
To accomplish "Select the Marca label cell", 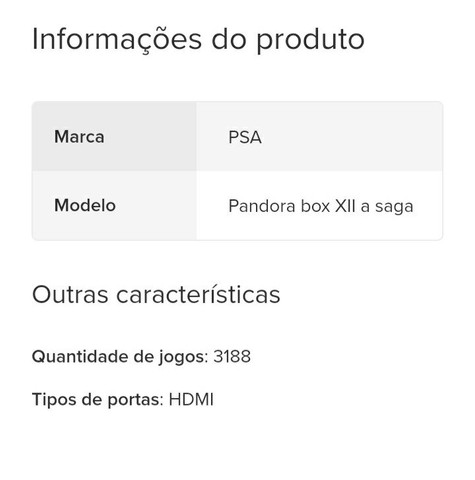I will tap(114, 136).
